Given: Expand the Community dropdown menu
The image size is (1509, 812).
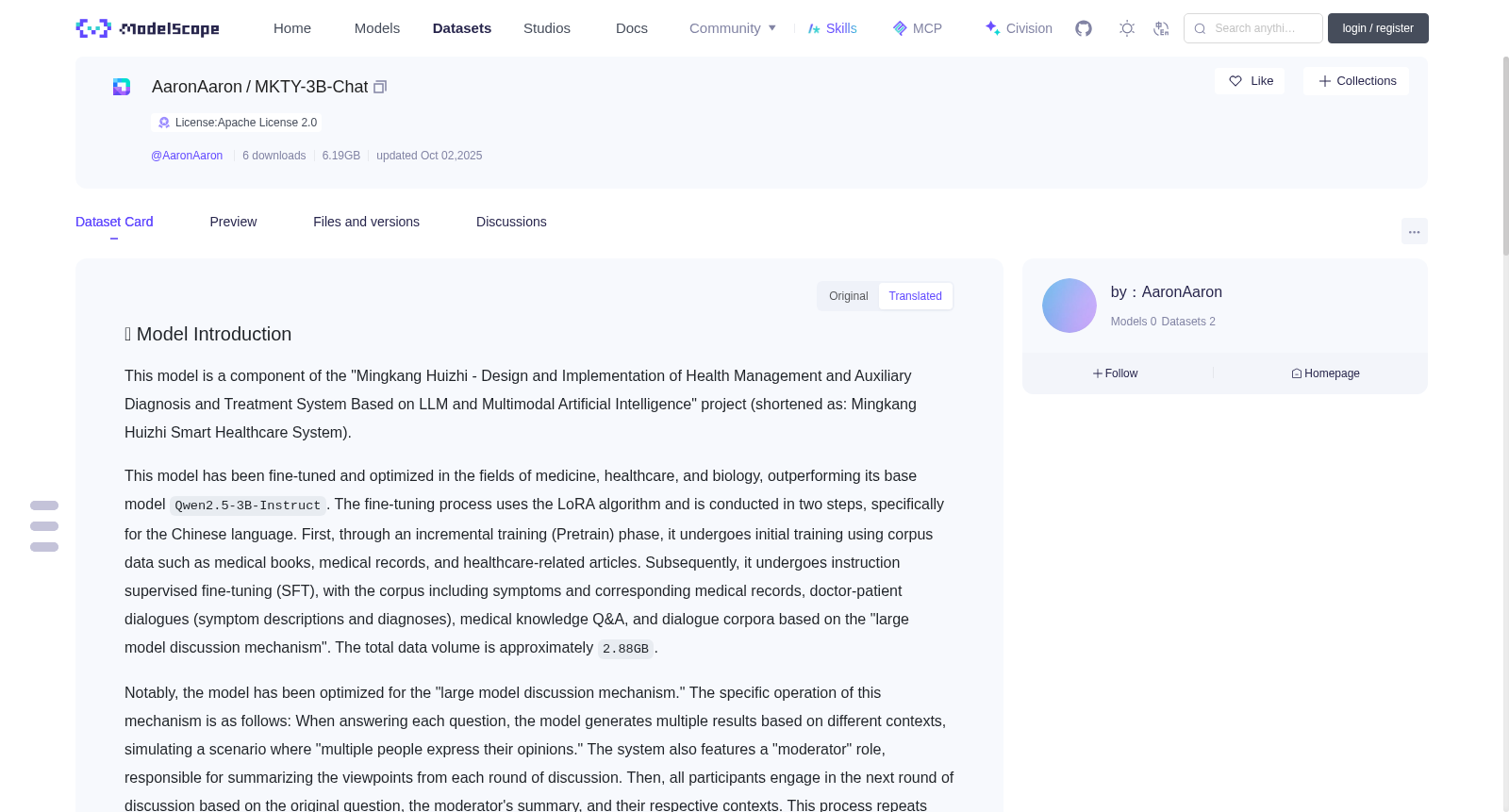Looking at the screenshot, I should coord(733,28).
